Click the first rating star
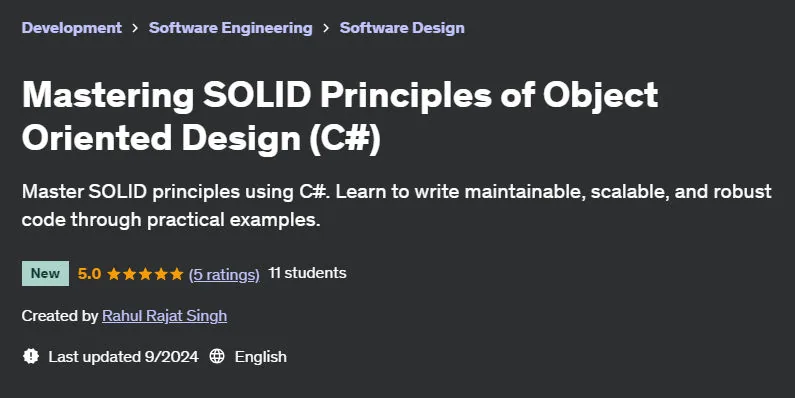Screen dimensions: 795x398 pyautogui.click(x=114, y=274)
